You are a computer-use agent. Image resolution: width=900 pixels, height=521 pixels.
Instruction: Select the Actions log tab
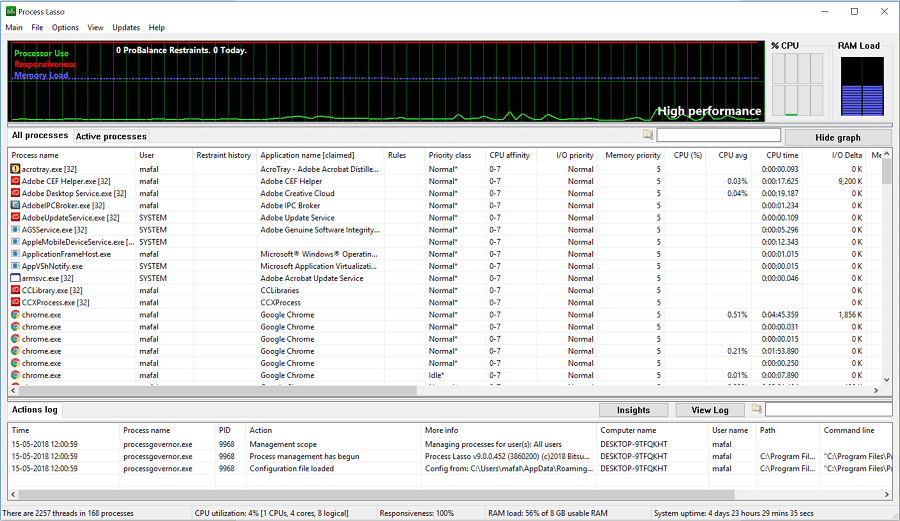pyautogui.click(x=34, y=410)
